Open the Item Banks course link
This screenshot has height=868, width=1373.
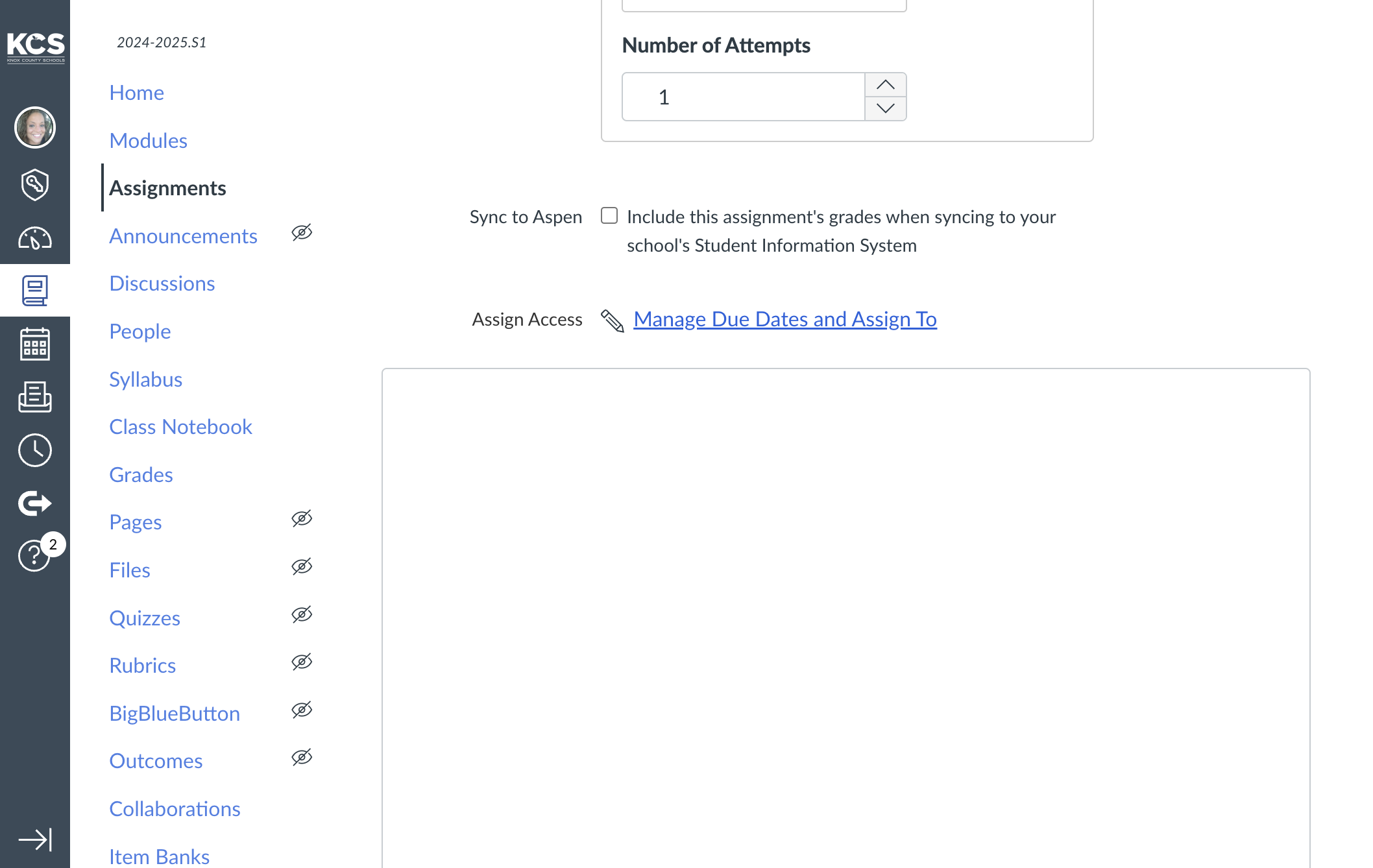coord(160,856)
